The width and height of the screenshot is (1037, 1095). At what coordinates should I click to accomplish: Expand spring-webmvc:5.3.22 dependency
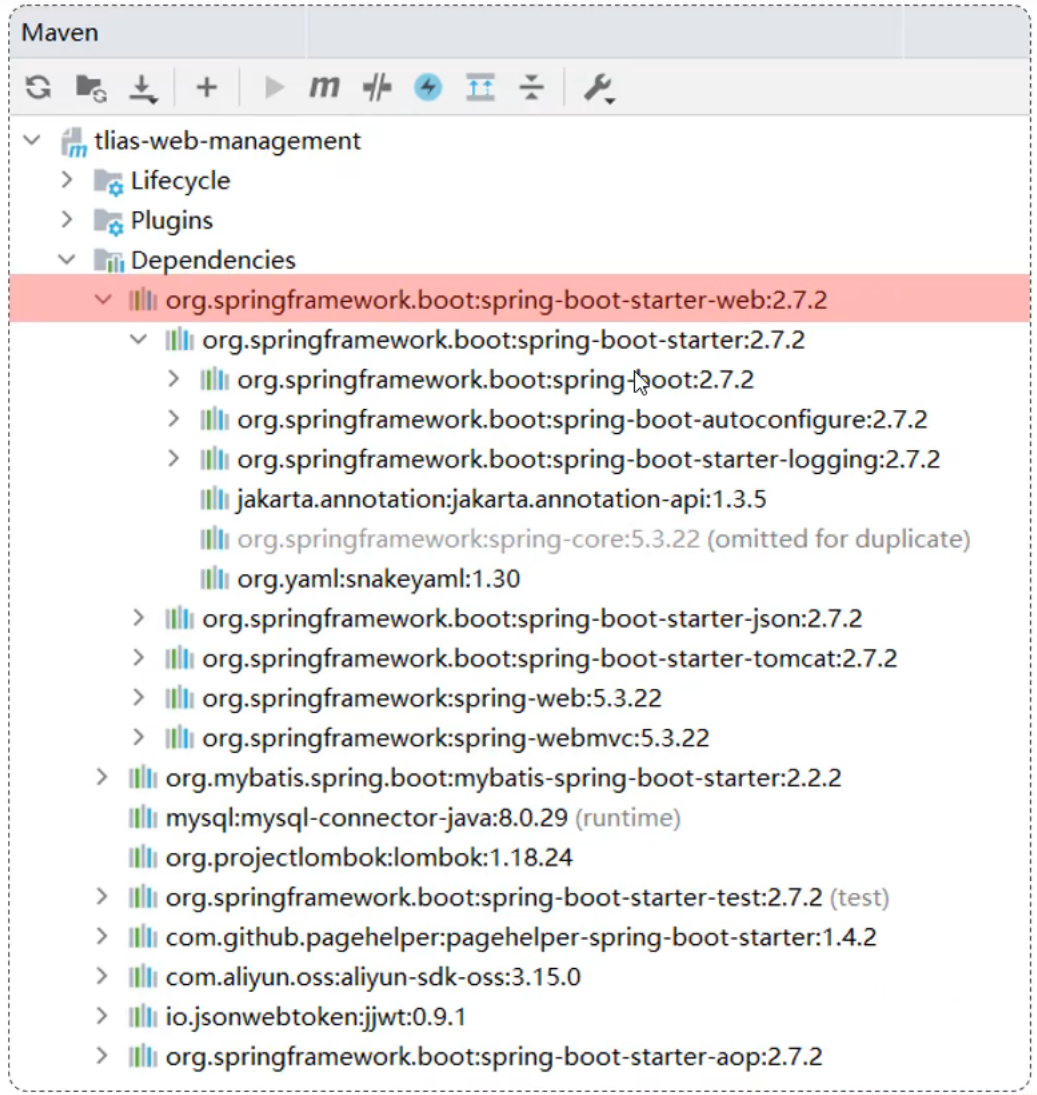pyautogui.click(x=138, y=737)
